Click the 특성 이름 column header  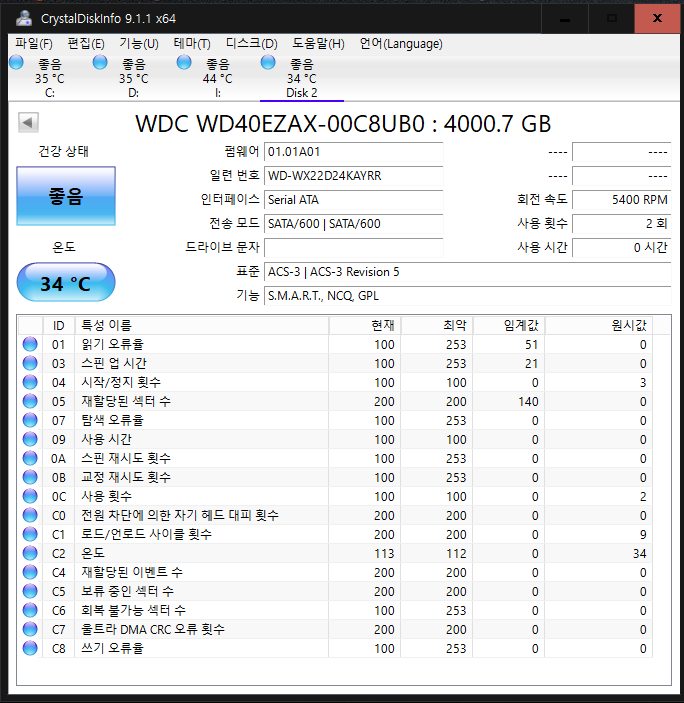click(x=202, y=325)
